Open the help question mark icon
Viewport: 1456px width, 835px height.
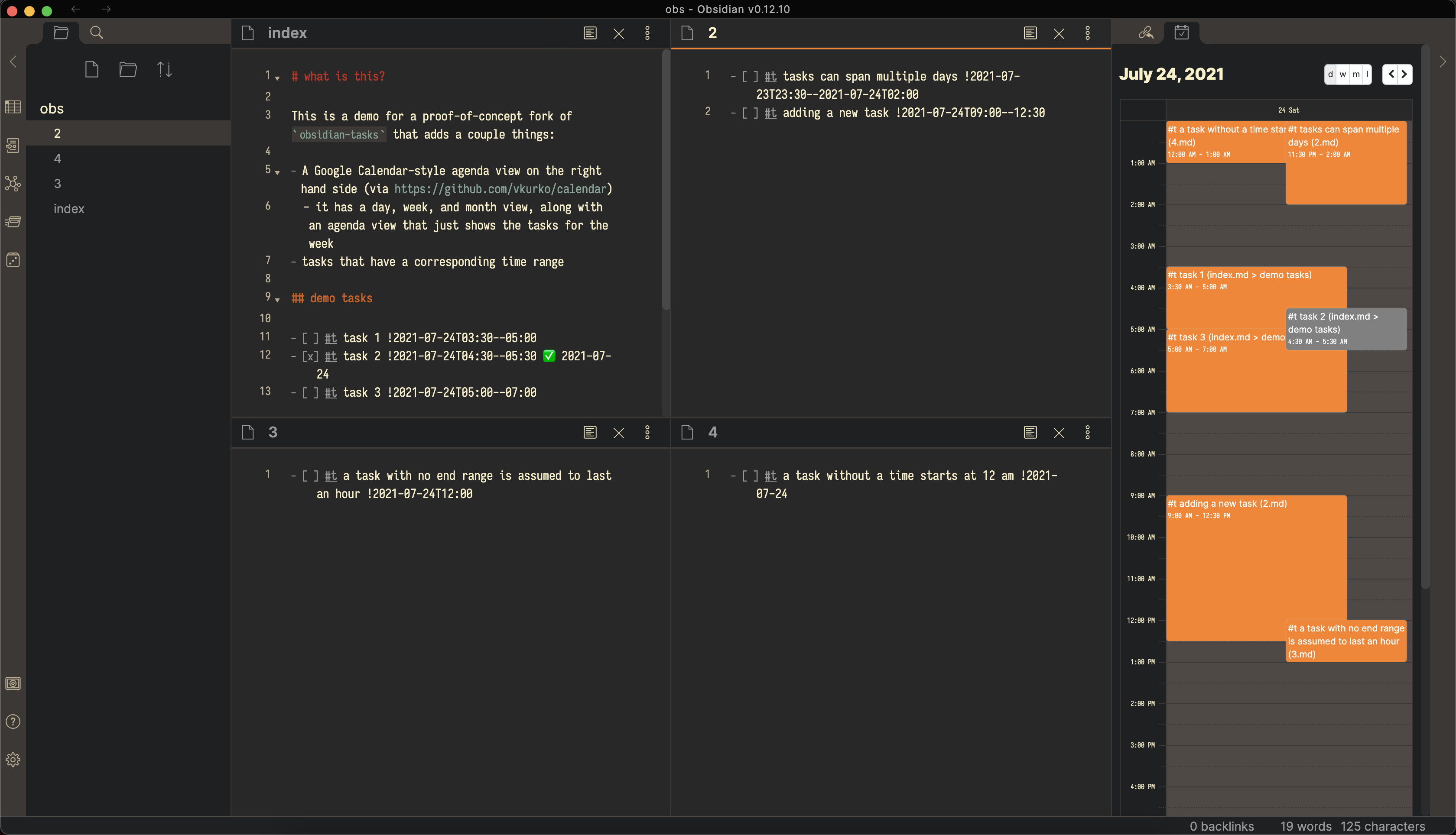click(x=13, y=722)
